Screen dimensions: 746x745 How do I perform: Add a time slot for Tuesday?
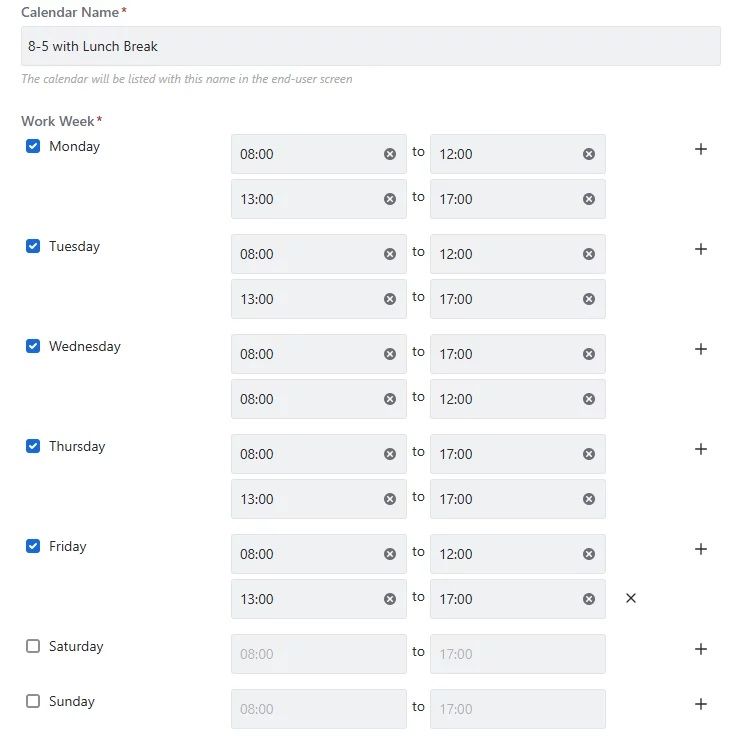click(x=701, y=249)
